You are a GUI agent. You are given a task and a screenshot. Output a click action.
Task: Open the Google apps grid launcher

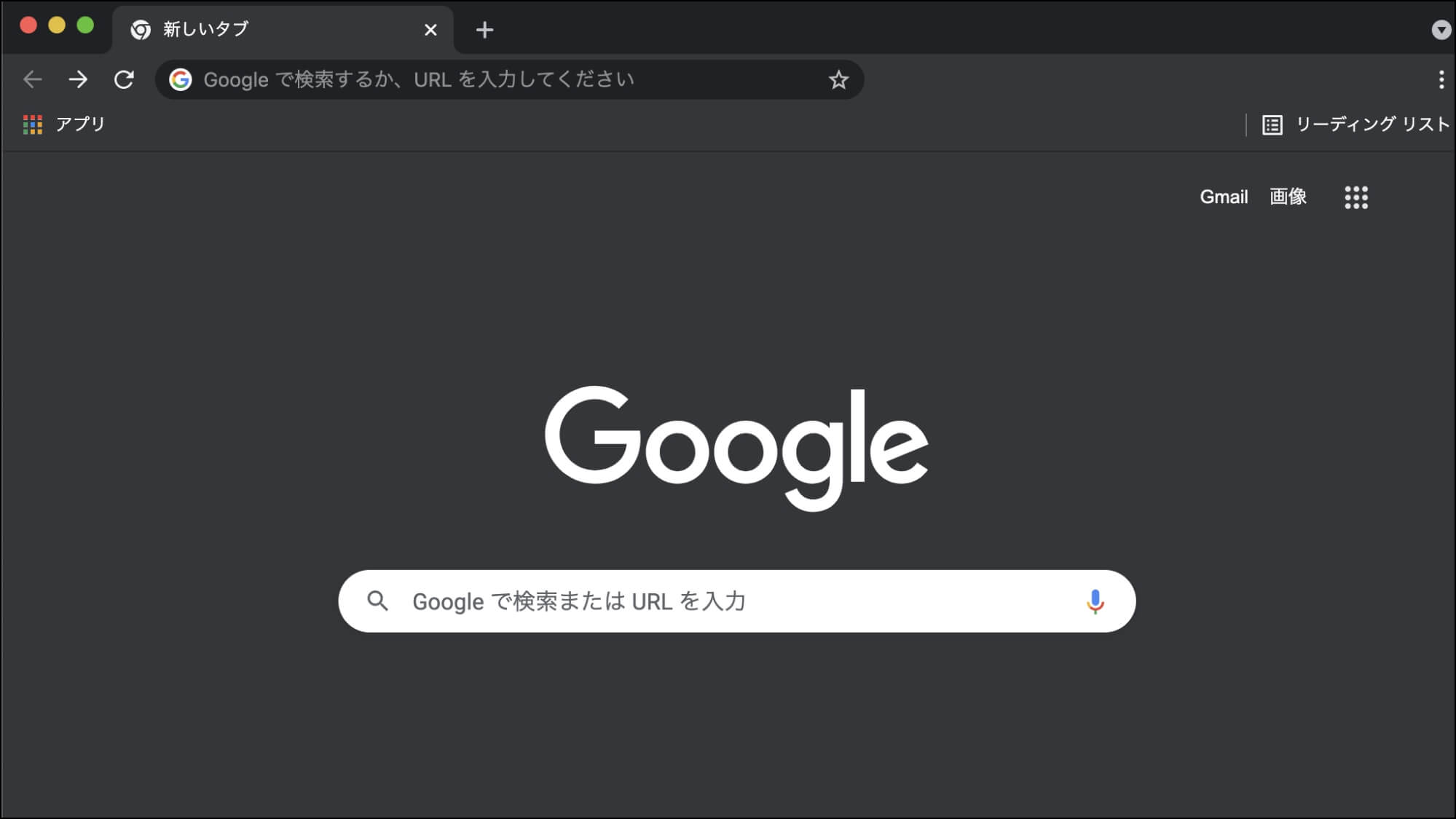click(1356, 197)
